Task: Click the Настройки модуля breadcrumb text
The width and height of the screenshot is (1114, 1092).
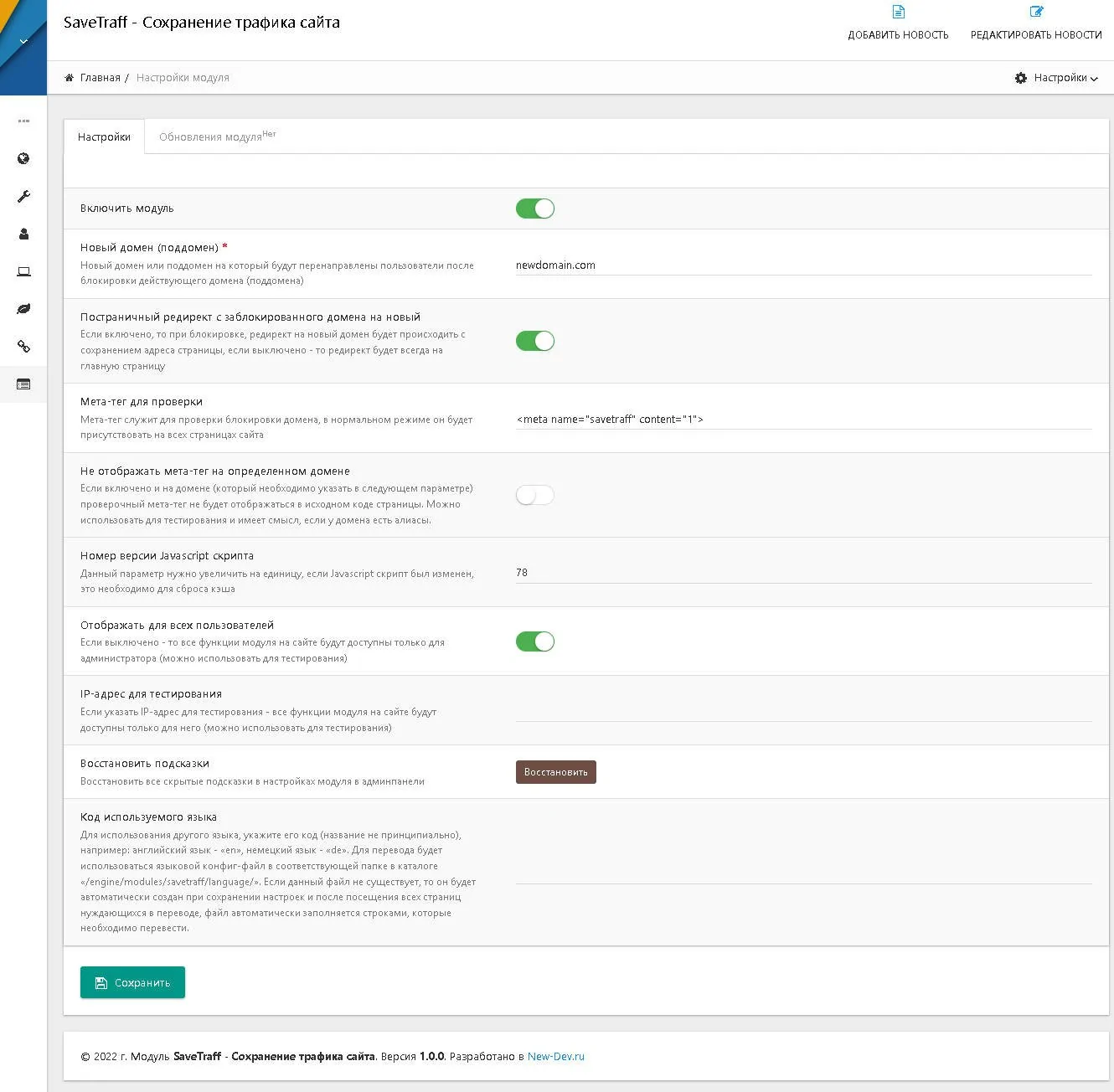Action: pyautogui.click(x=183, y=78)
